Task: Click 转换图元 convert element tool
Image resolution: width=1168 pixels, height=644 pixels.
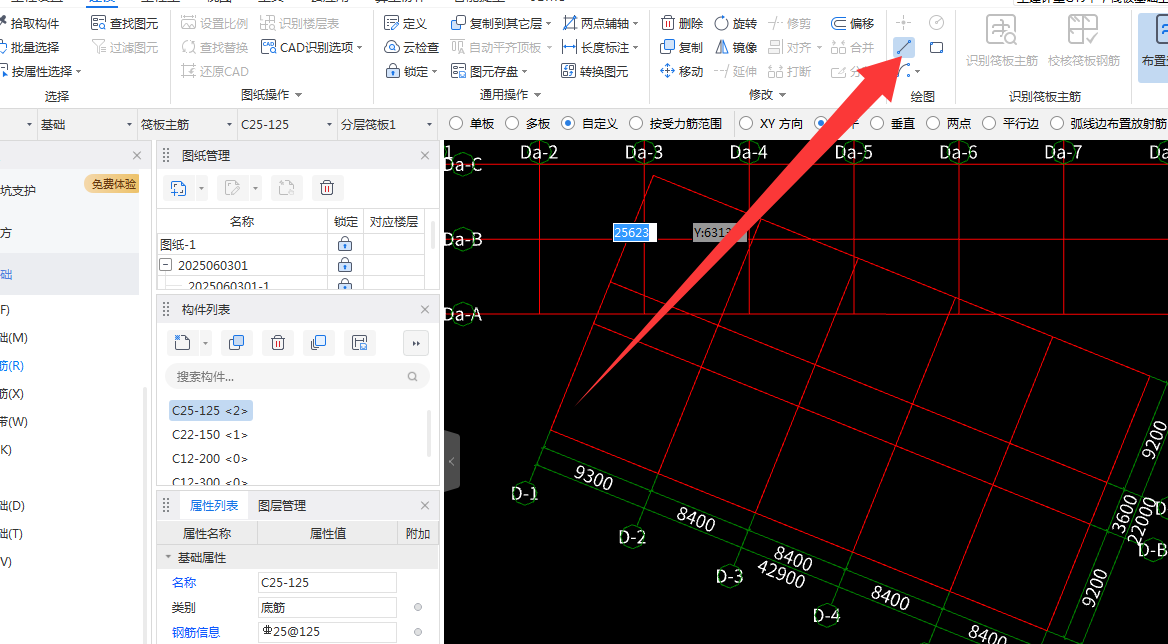Action: [x=594, y=71]
